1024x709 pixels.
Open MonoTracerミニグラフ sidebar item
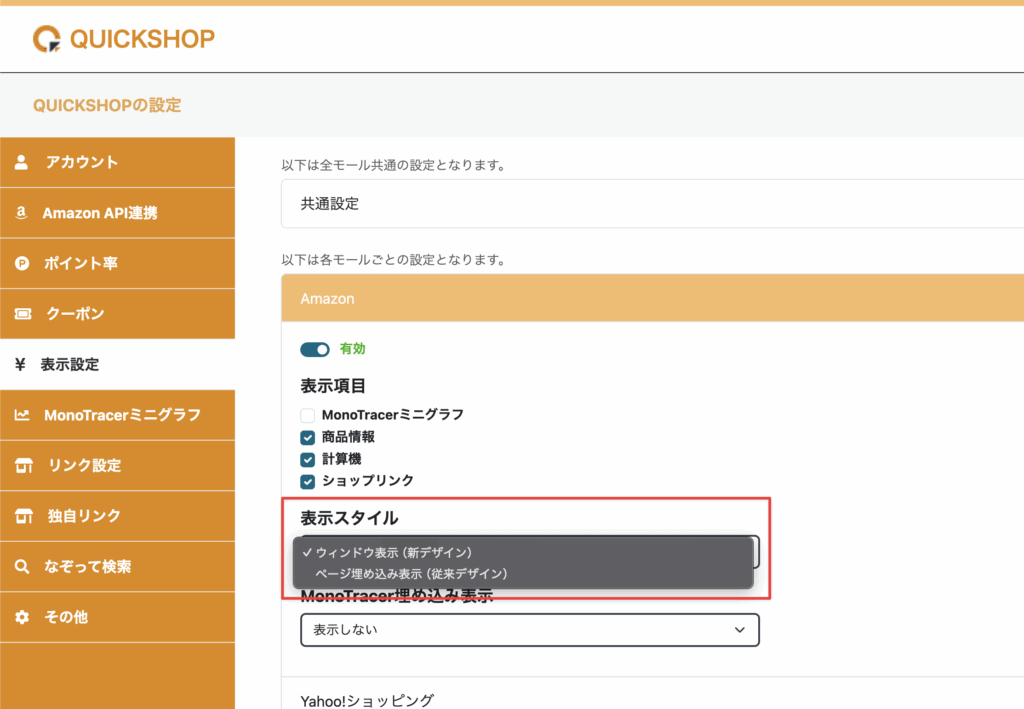tap(118, 415)
